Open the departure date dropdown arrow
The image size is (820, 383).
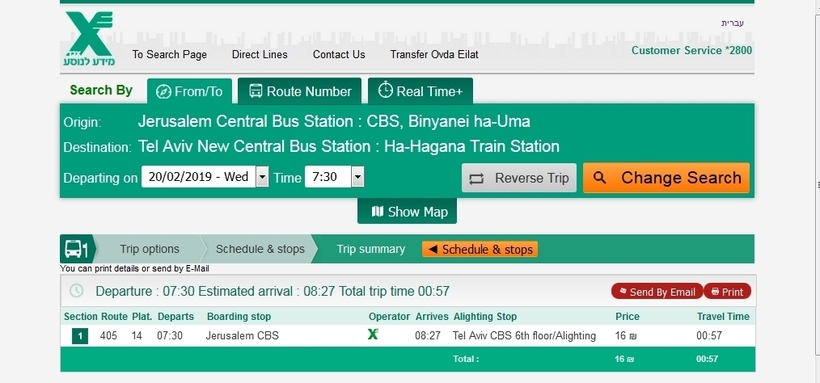[x=262, y=177]
